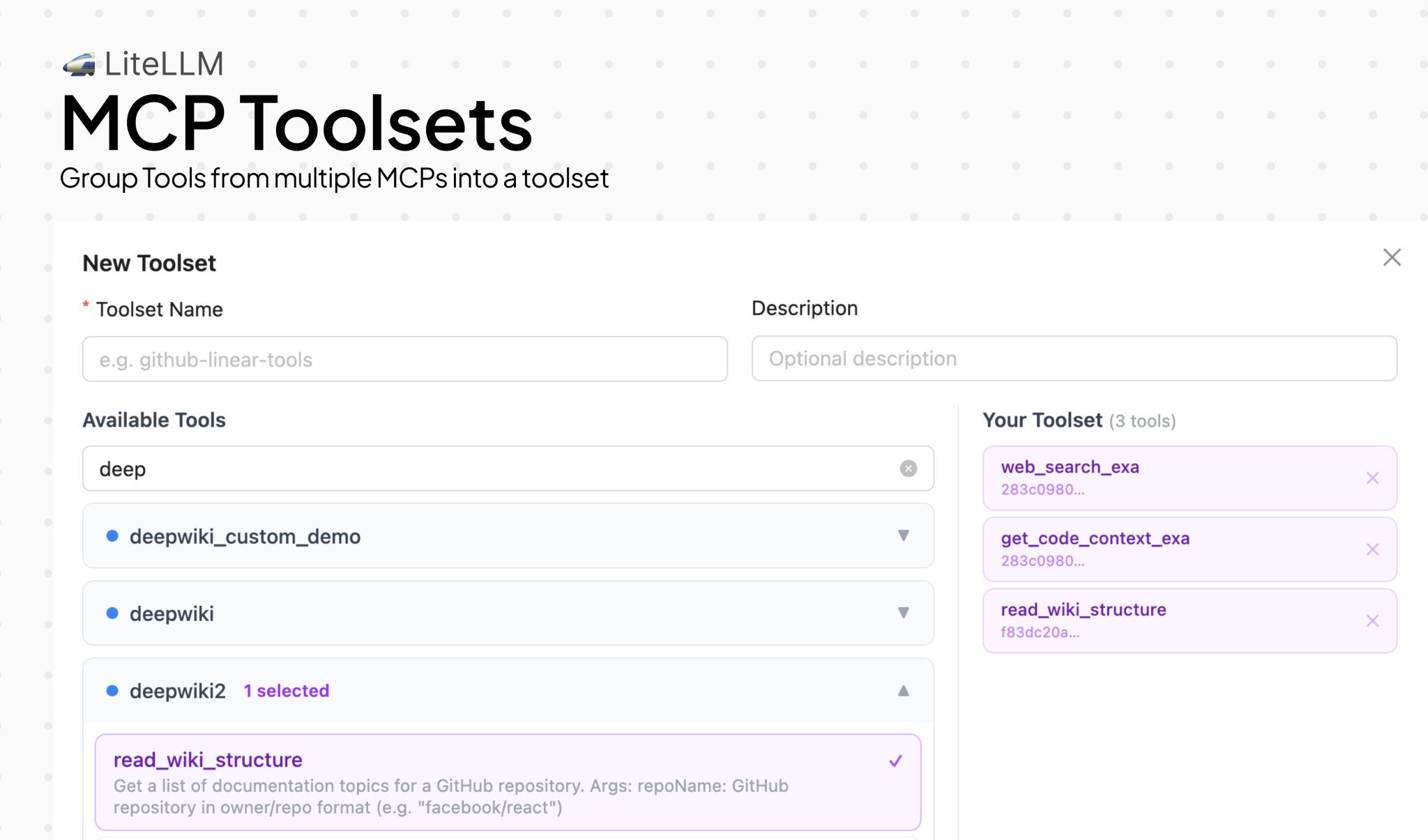
Task: Click the blue dot beside deepwiki_custom_demo
Action: [113, 537]
